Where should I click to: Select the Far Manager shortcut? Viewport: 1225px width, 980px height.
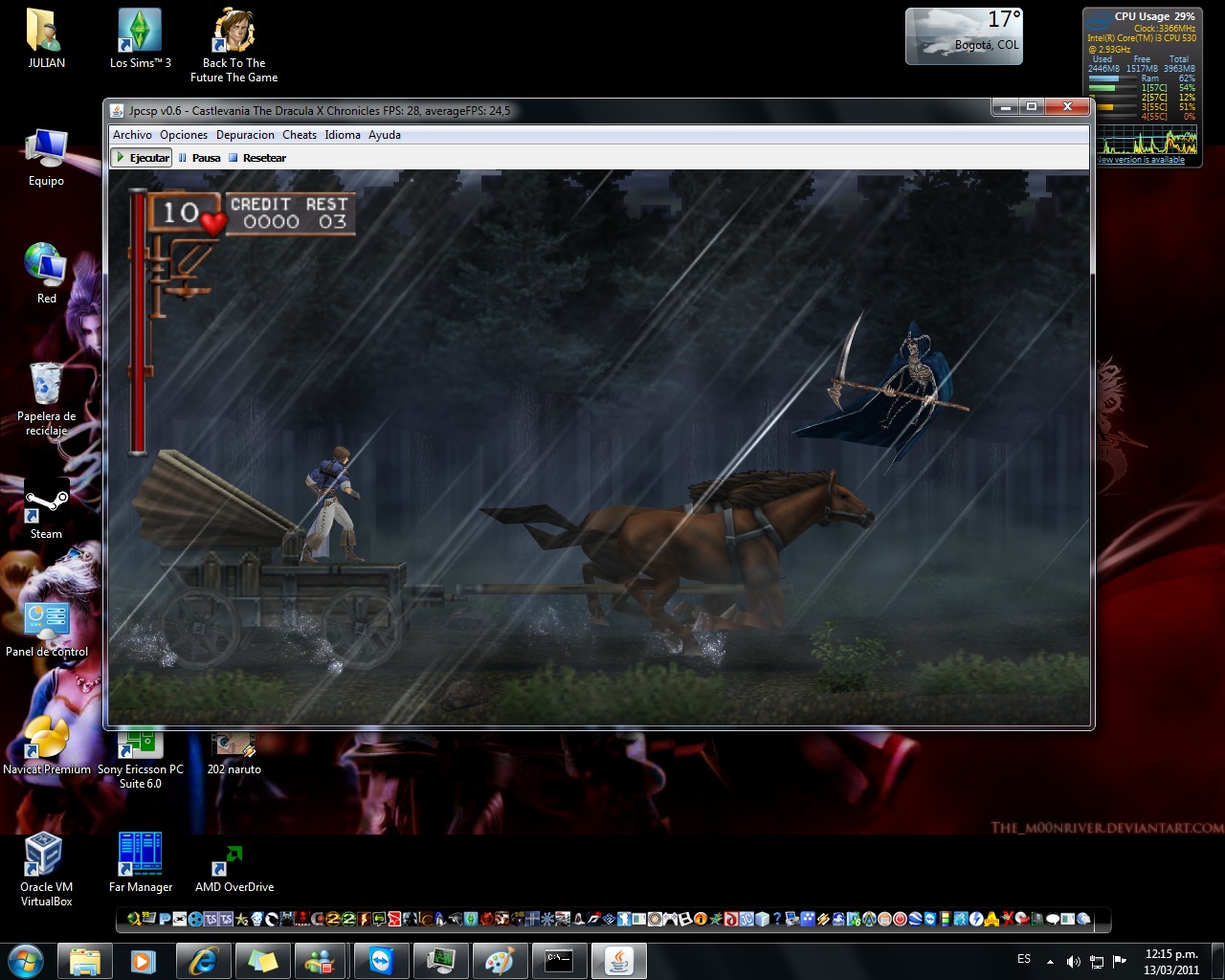(141, 863)
